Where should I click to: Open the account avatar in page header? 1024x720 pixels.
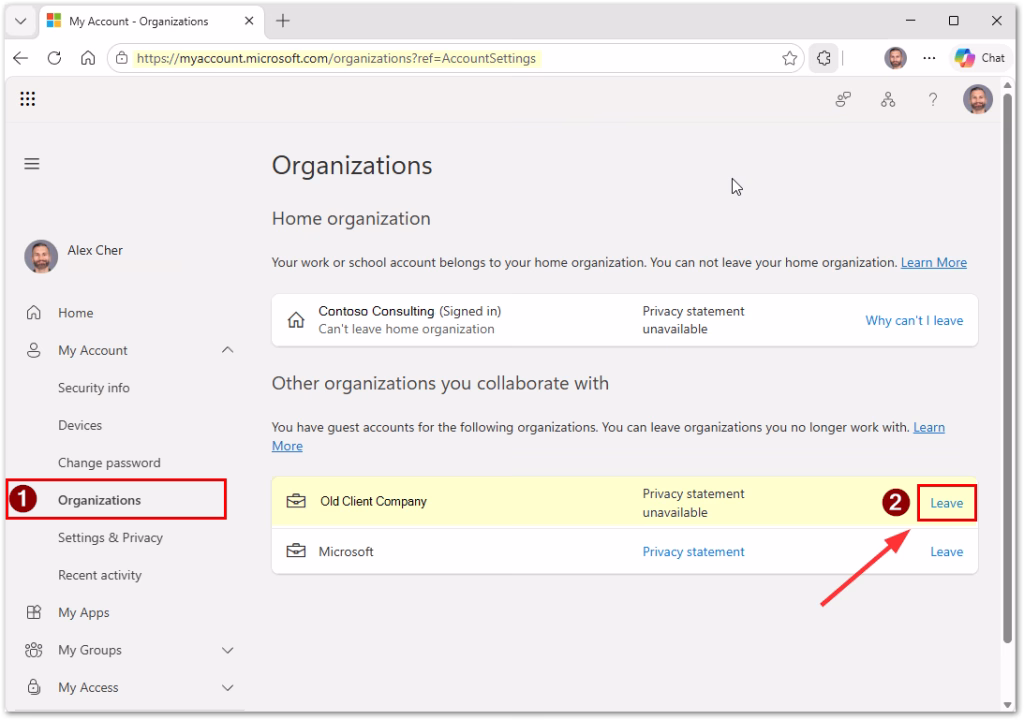coord(977,99)
